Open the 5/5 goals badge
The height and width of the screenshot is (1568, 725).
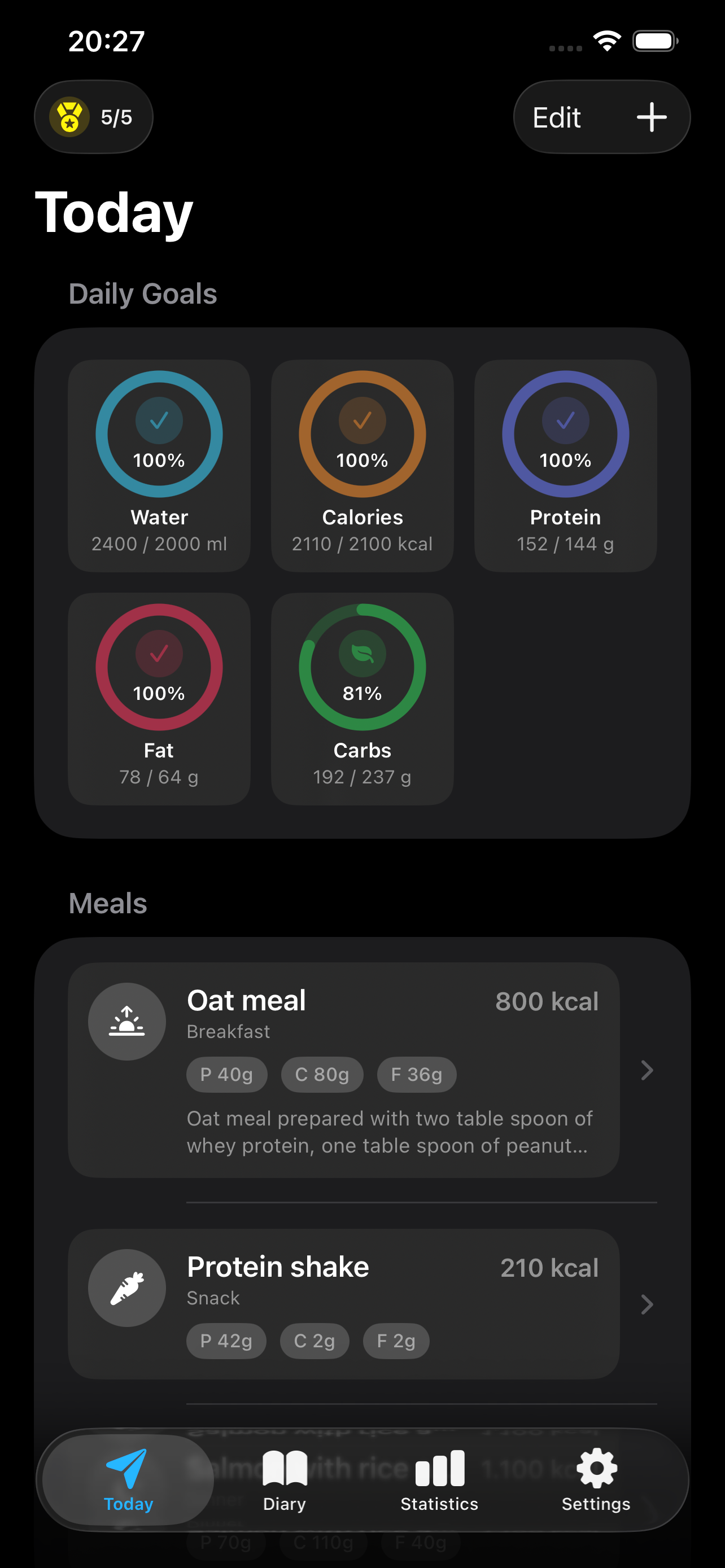94,117
